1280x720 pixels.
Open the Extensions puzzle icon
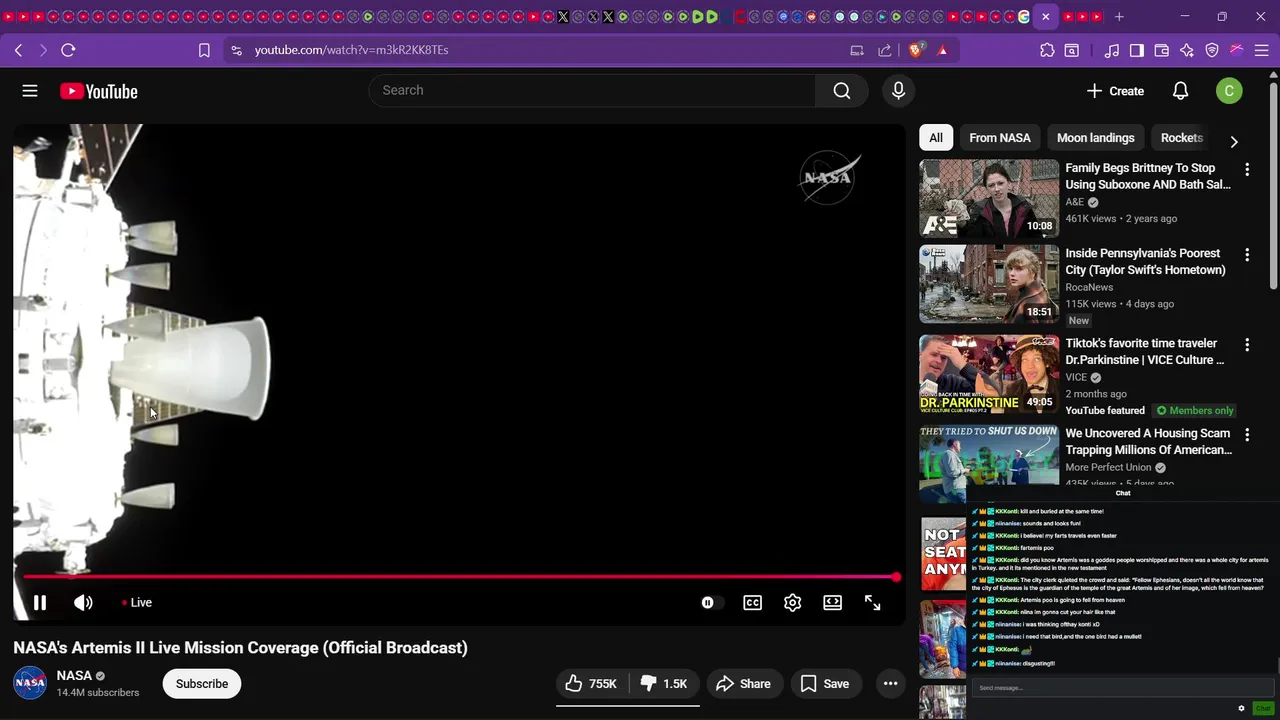(1047, 50)
